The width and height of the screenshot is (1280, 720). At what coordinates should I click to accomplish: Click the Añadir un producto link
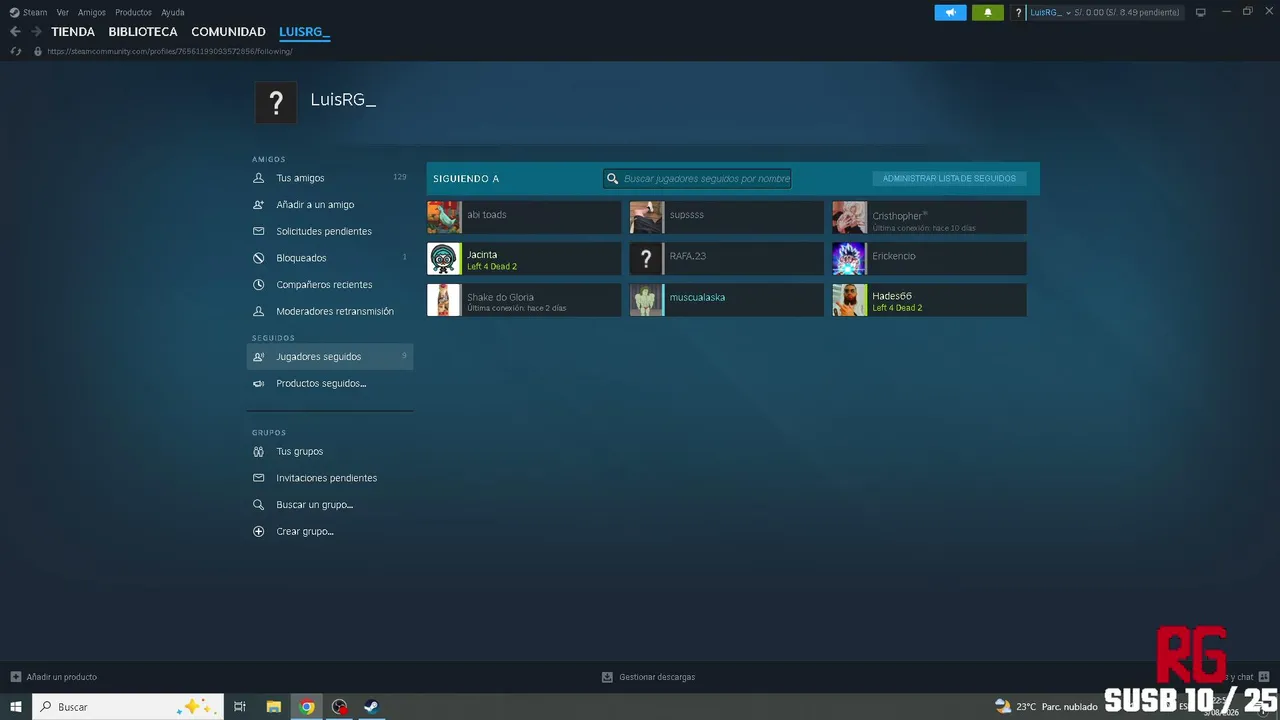point(62,677)
